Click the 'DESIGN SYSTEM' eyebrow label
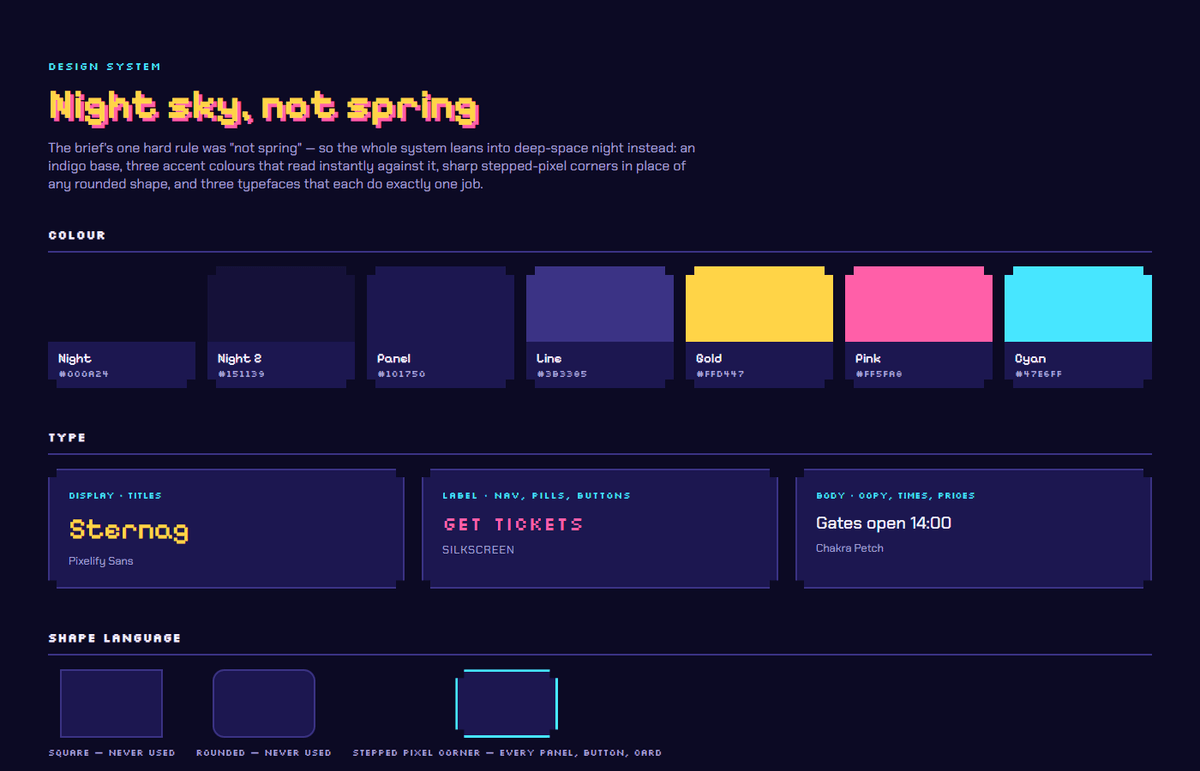This screenshot has width=1200, height=771. 105,67
